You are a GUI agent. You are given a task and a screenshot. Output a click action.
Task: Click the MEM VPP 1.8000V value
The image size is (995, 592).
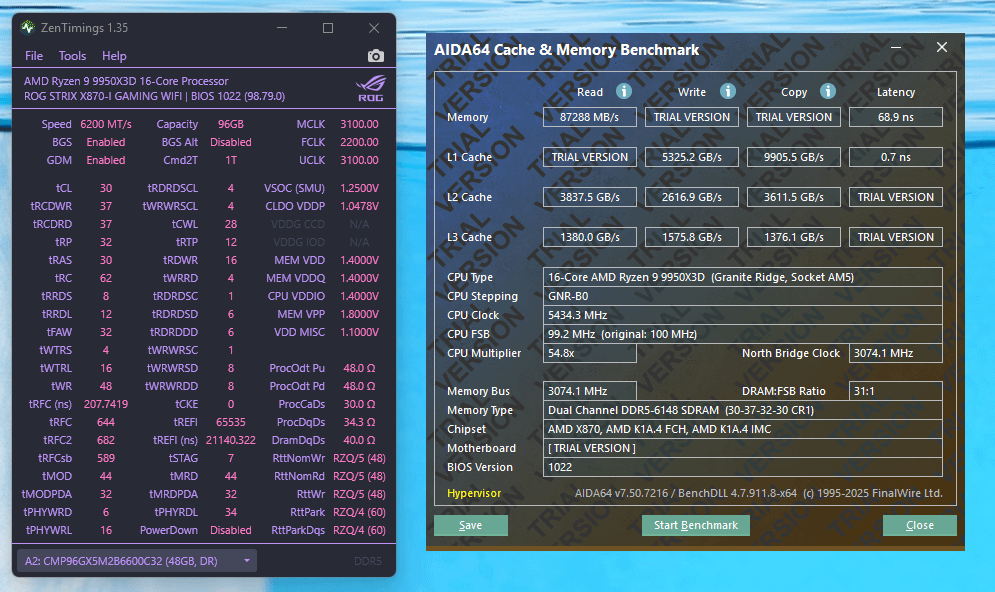coord(359,314)
